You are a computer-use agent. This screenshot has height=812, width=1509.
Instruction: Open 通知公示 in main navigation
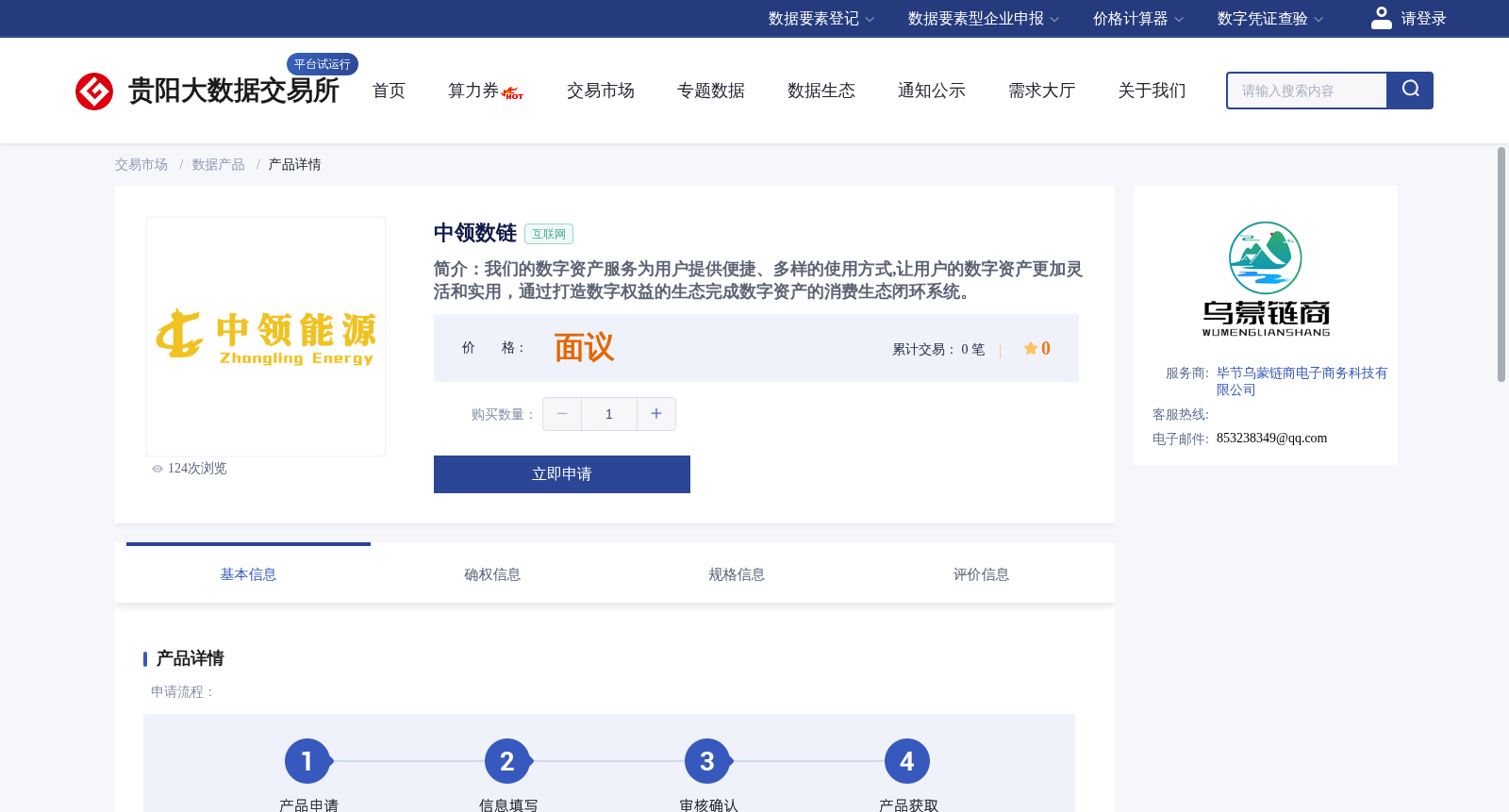tap(932, 91)
